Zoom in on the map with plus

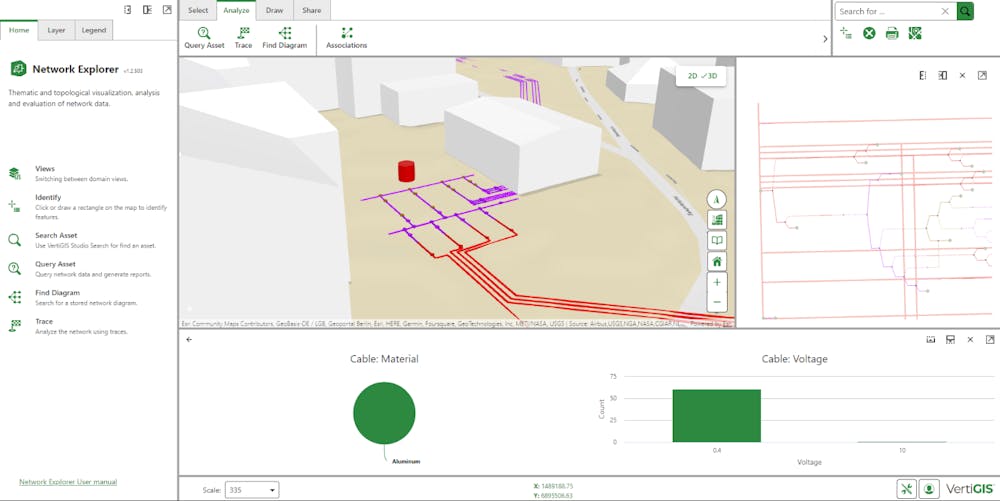coord(717,282)
